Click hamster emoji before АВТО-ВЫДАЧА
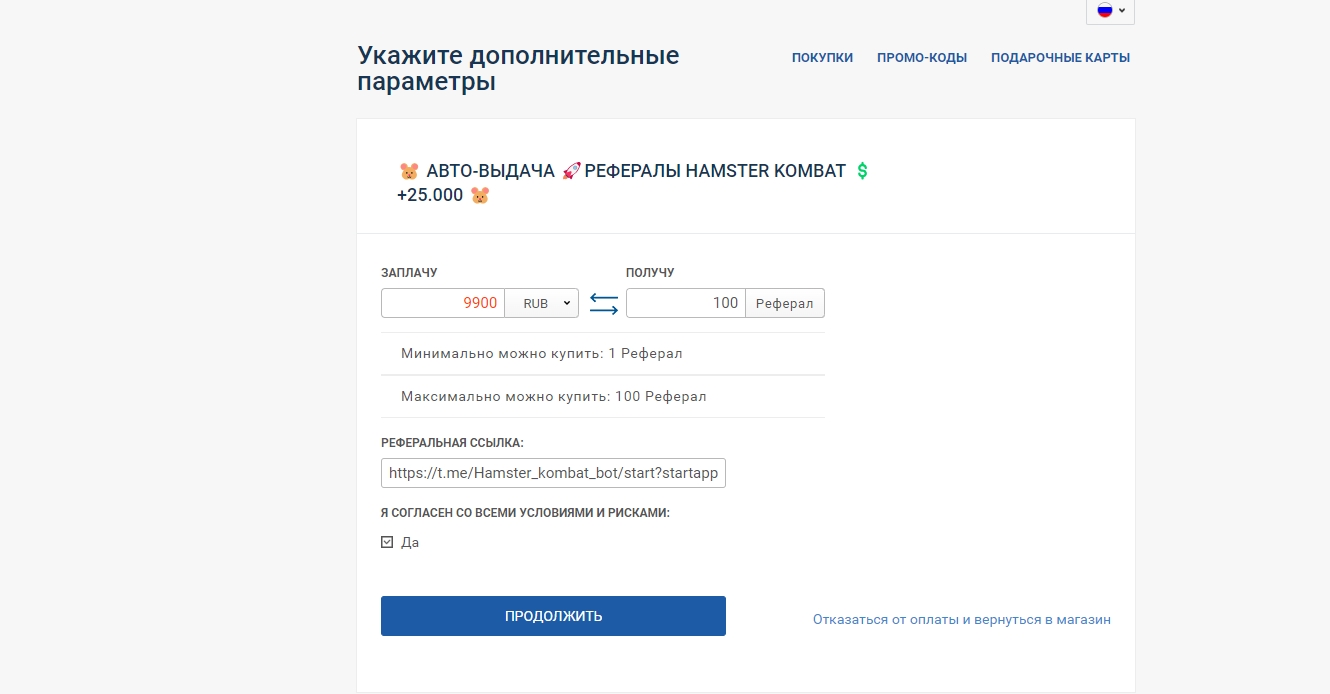Screen dimensions: 1330x694 pos(409,171)
